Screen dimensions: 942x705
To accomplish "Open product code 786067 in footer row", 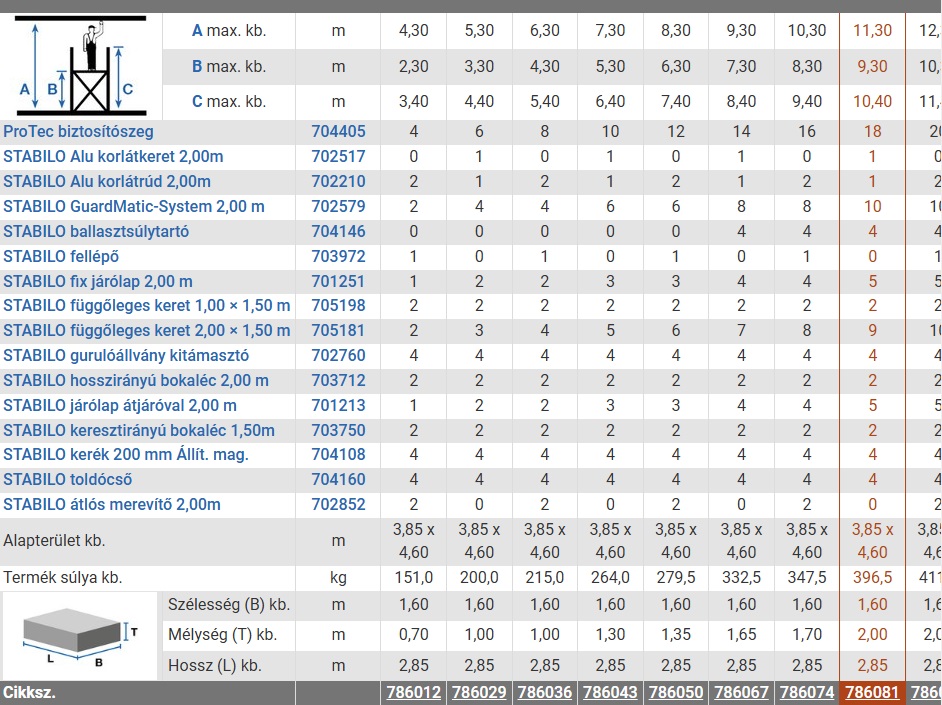I will coord(741,693).
